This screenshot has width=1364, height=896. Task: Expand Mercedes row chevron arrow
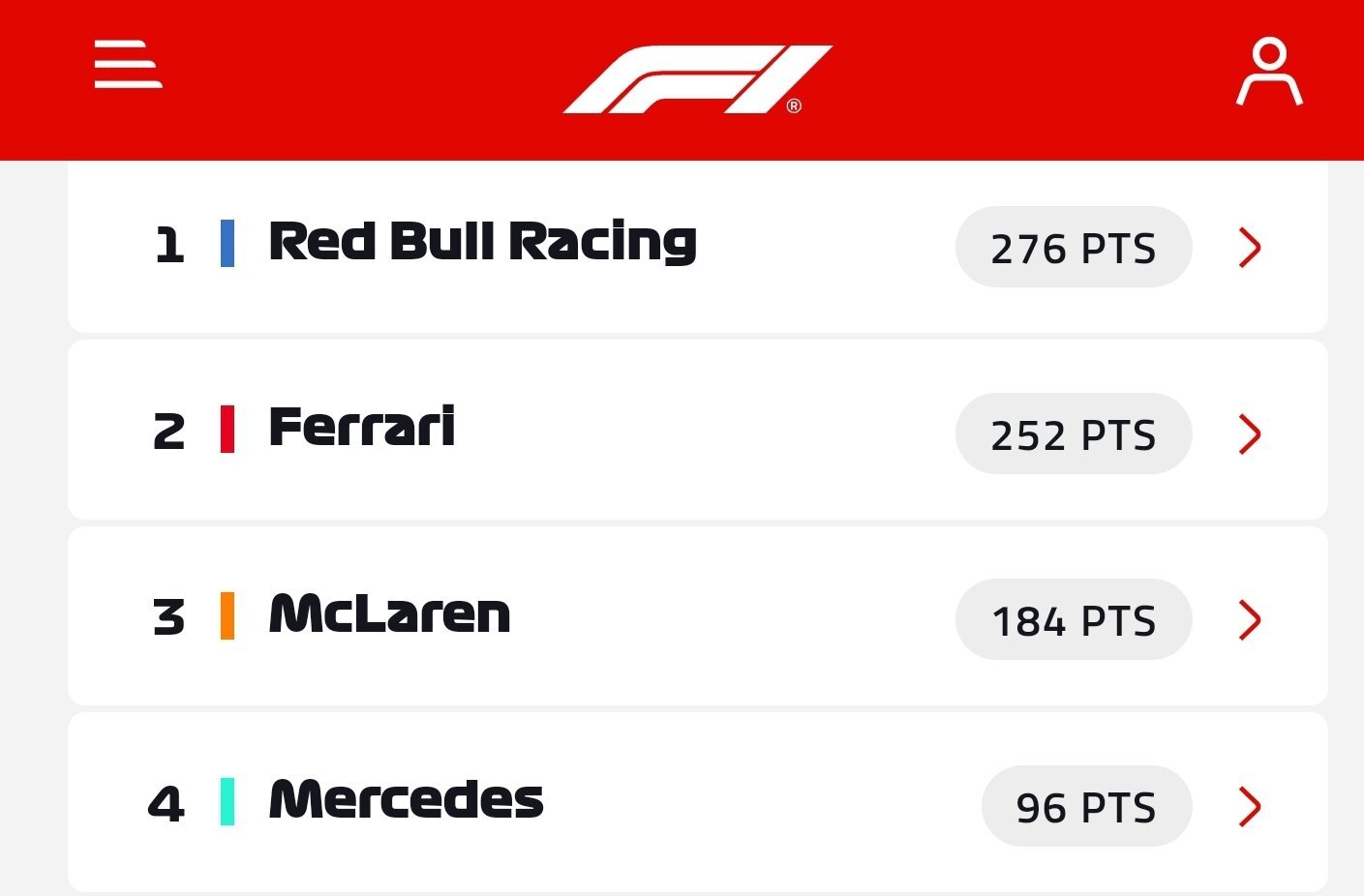tap(1250, 806)
